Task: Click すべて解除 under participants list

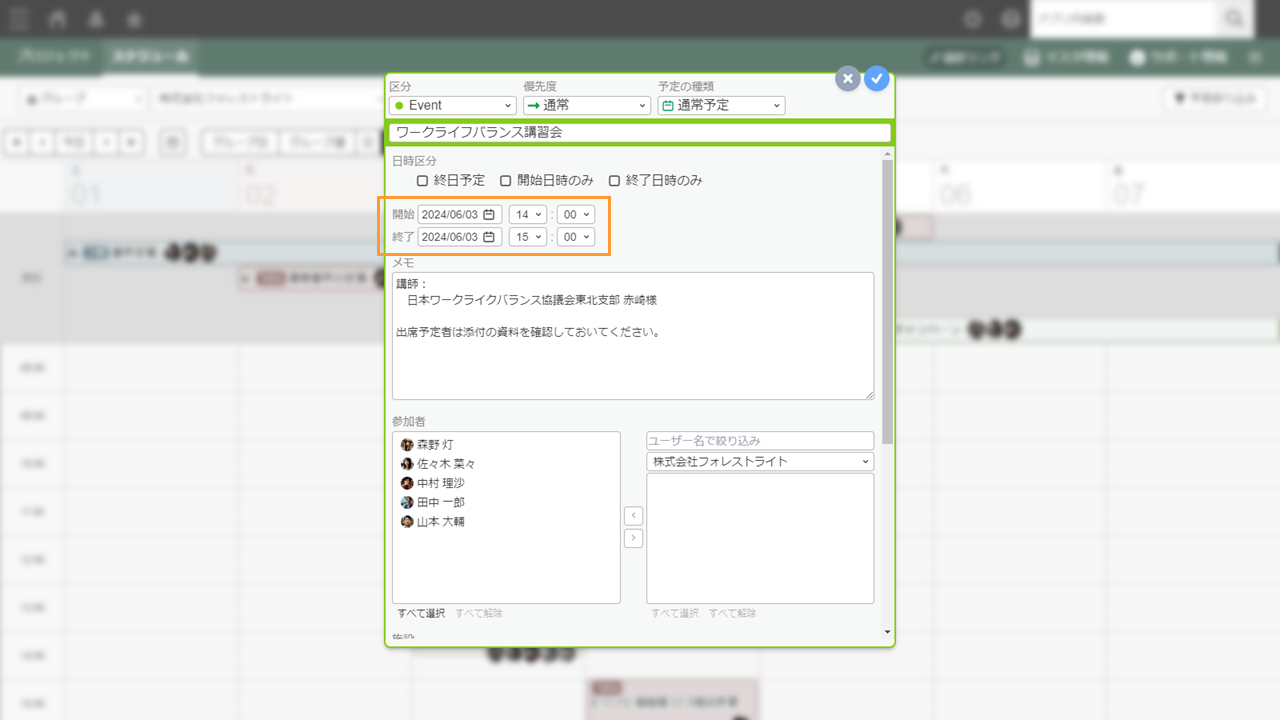Action: (479, 613)
